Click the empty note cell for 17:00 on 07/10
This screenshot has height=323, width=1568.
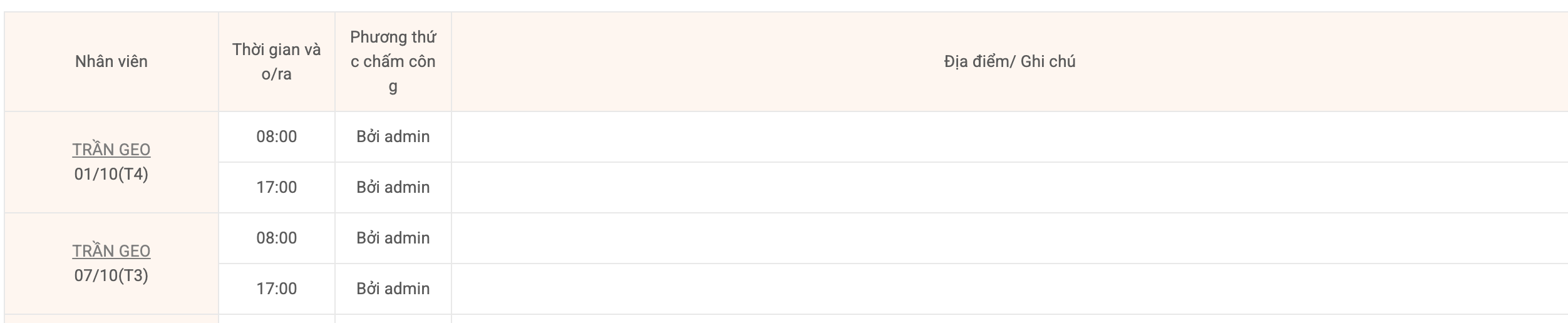point(1009,289)
